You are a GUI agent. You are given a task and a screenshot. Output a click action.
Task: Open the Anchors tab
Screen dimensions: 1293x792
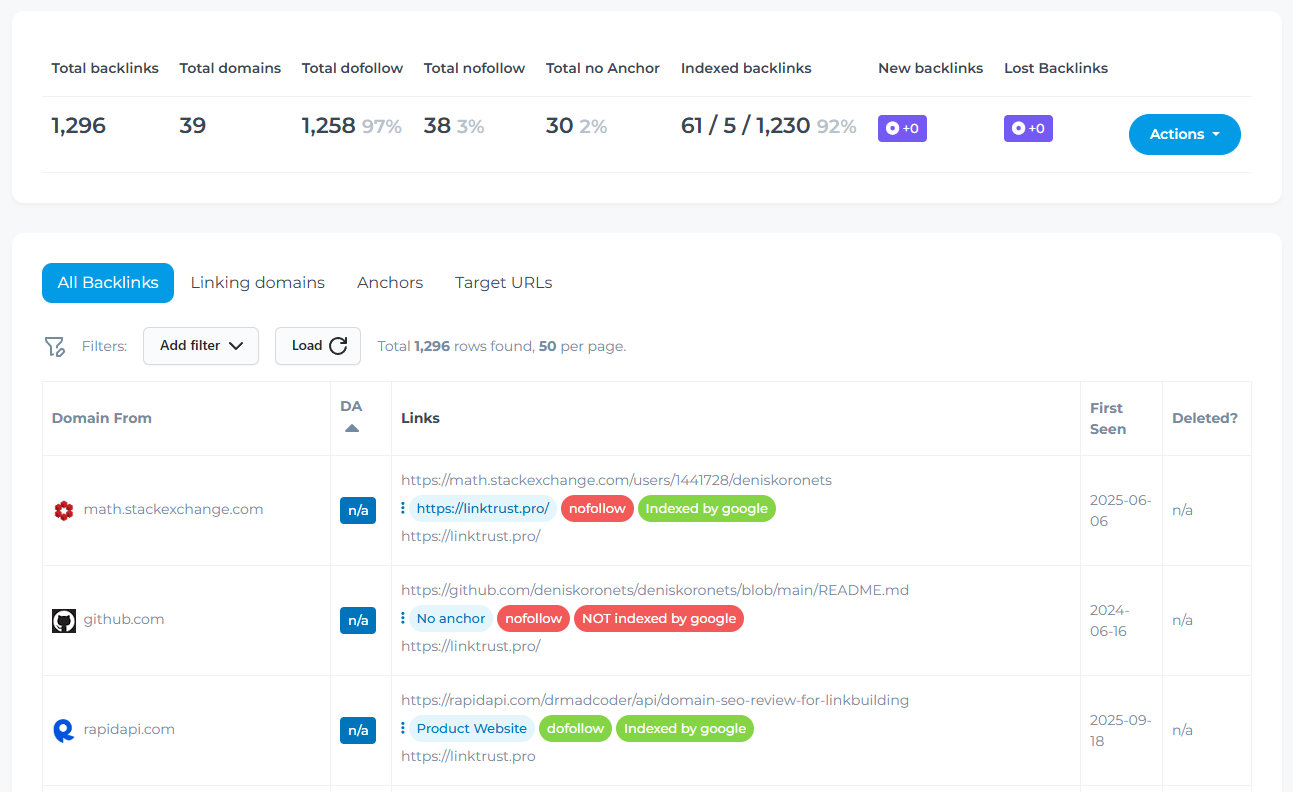(x=390, y=283)
